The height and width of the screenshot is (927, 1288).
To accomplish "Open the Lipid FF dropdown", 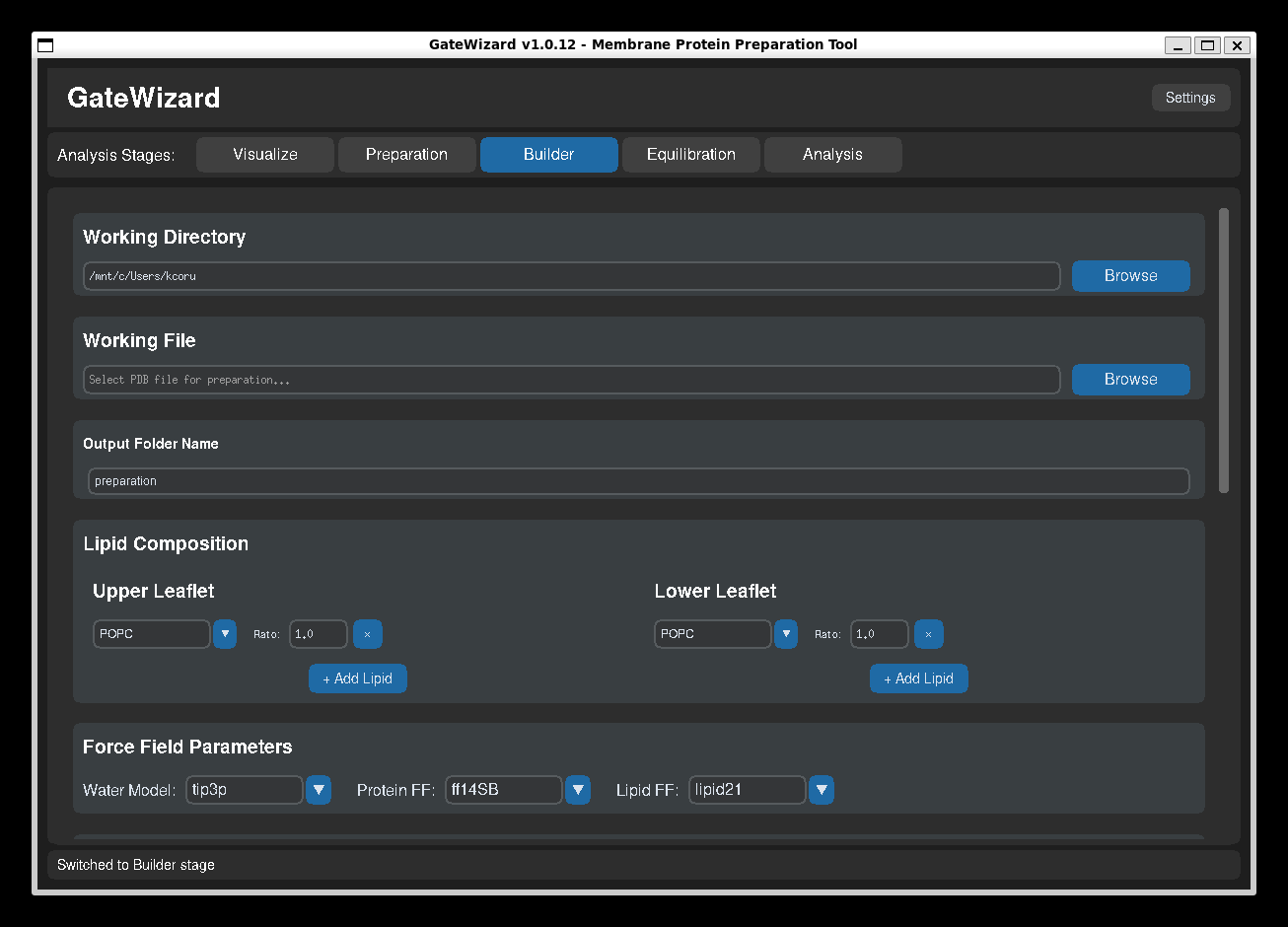I will coord(821,790).
